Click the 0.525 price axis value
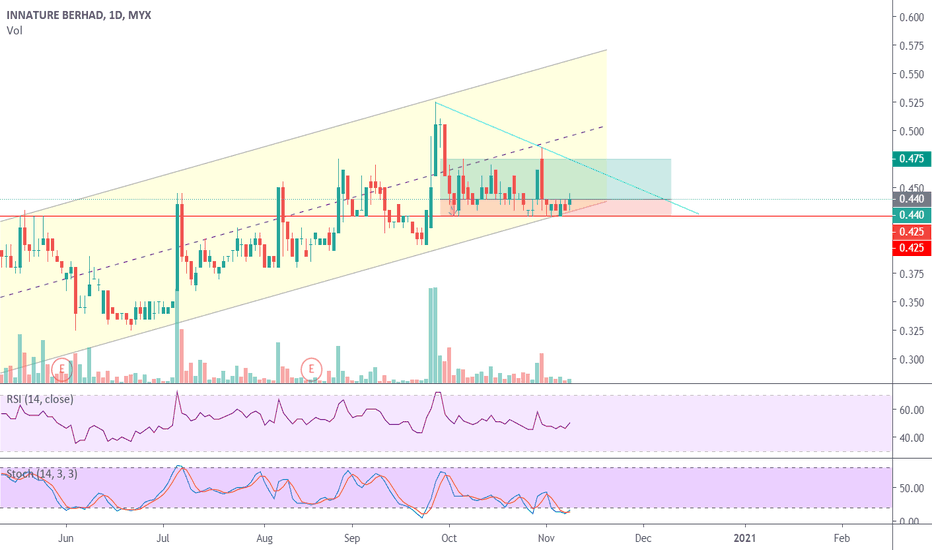The image size is (932, 550). [911, 103]
